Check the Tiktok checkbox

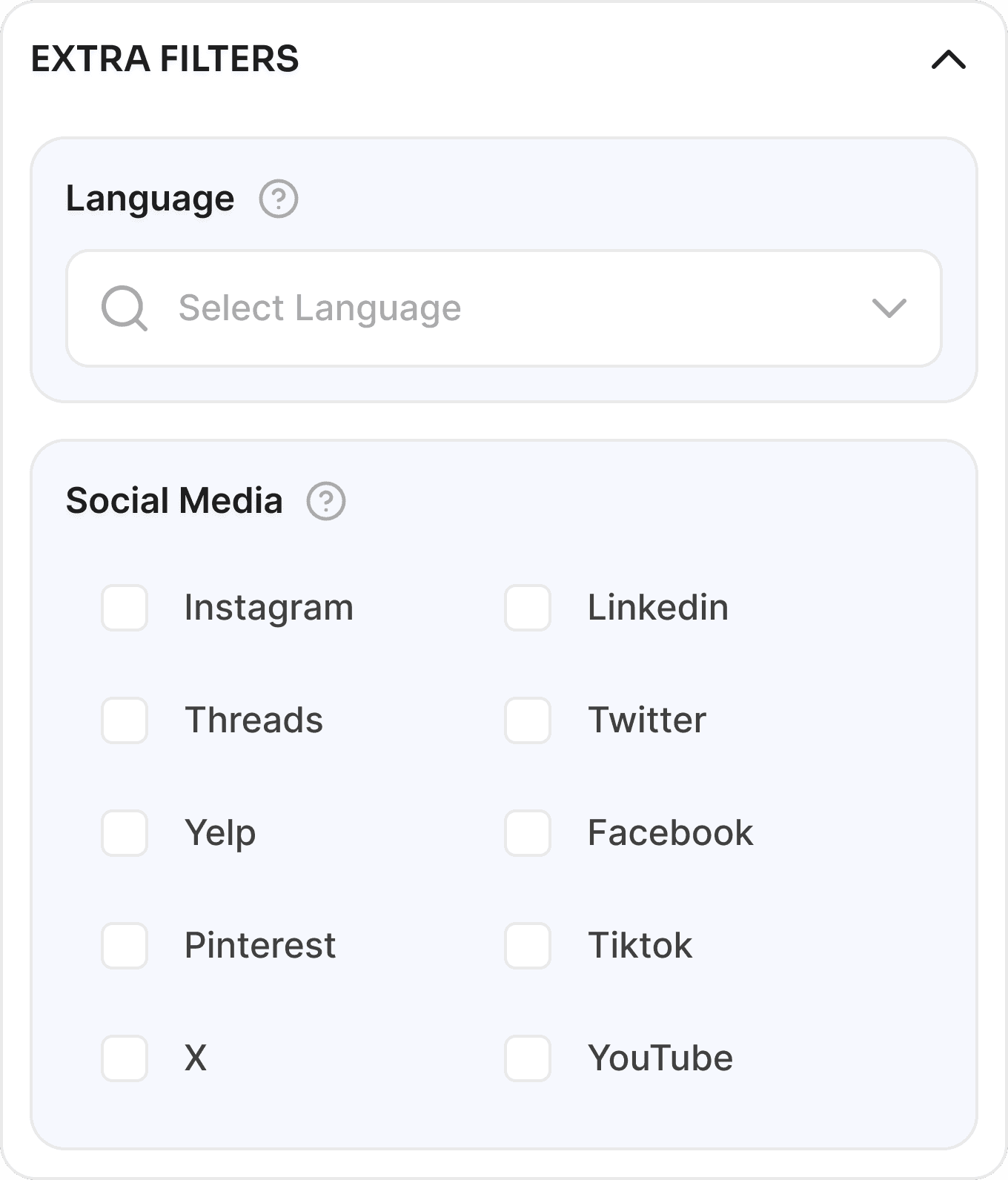click(528, 946)
